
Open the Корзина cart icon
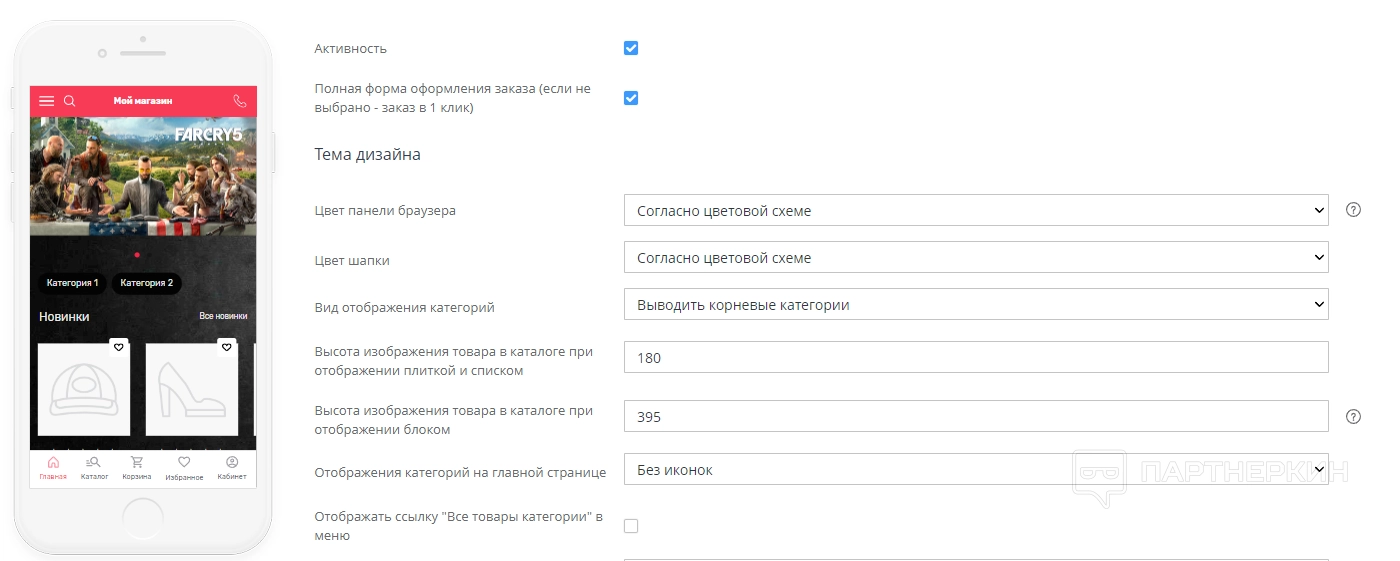click(137, 463)
